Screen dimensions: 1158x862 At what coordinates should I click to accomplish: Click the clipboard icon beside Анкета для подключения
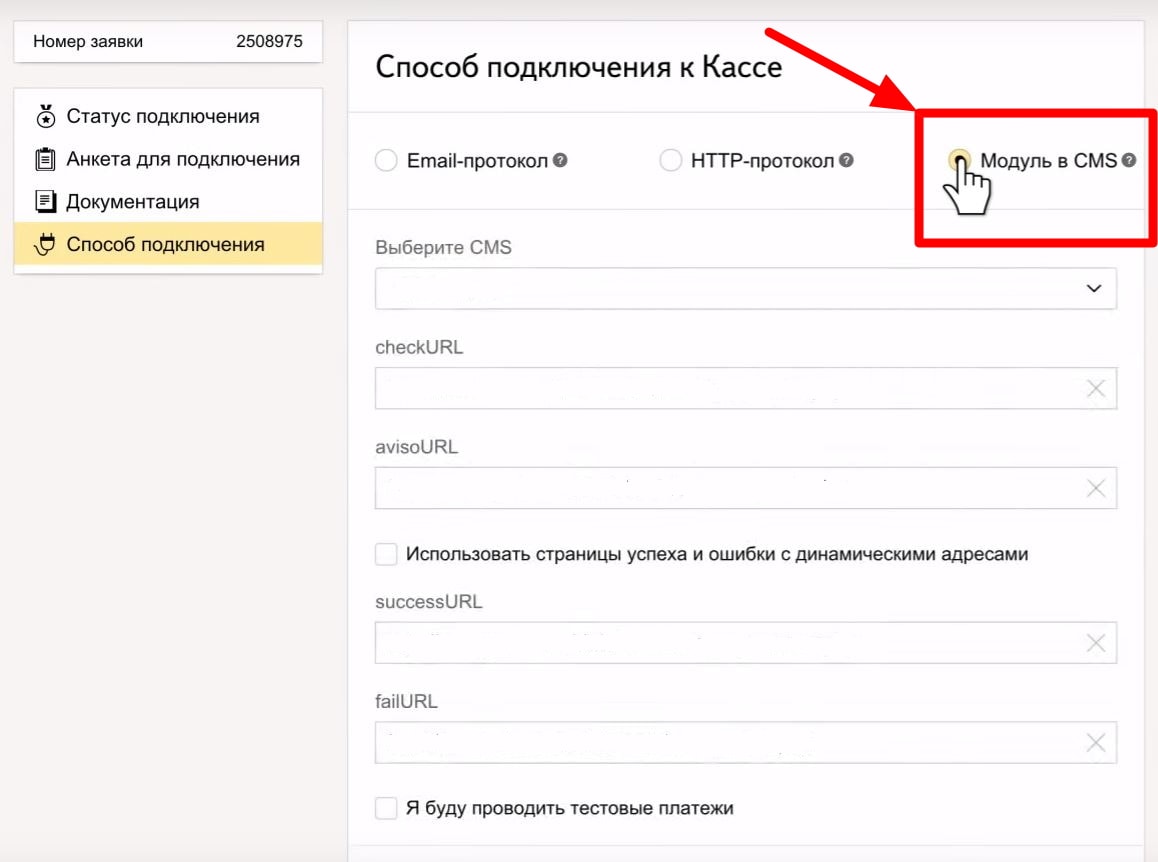[x=45, y=159]
